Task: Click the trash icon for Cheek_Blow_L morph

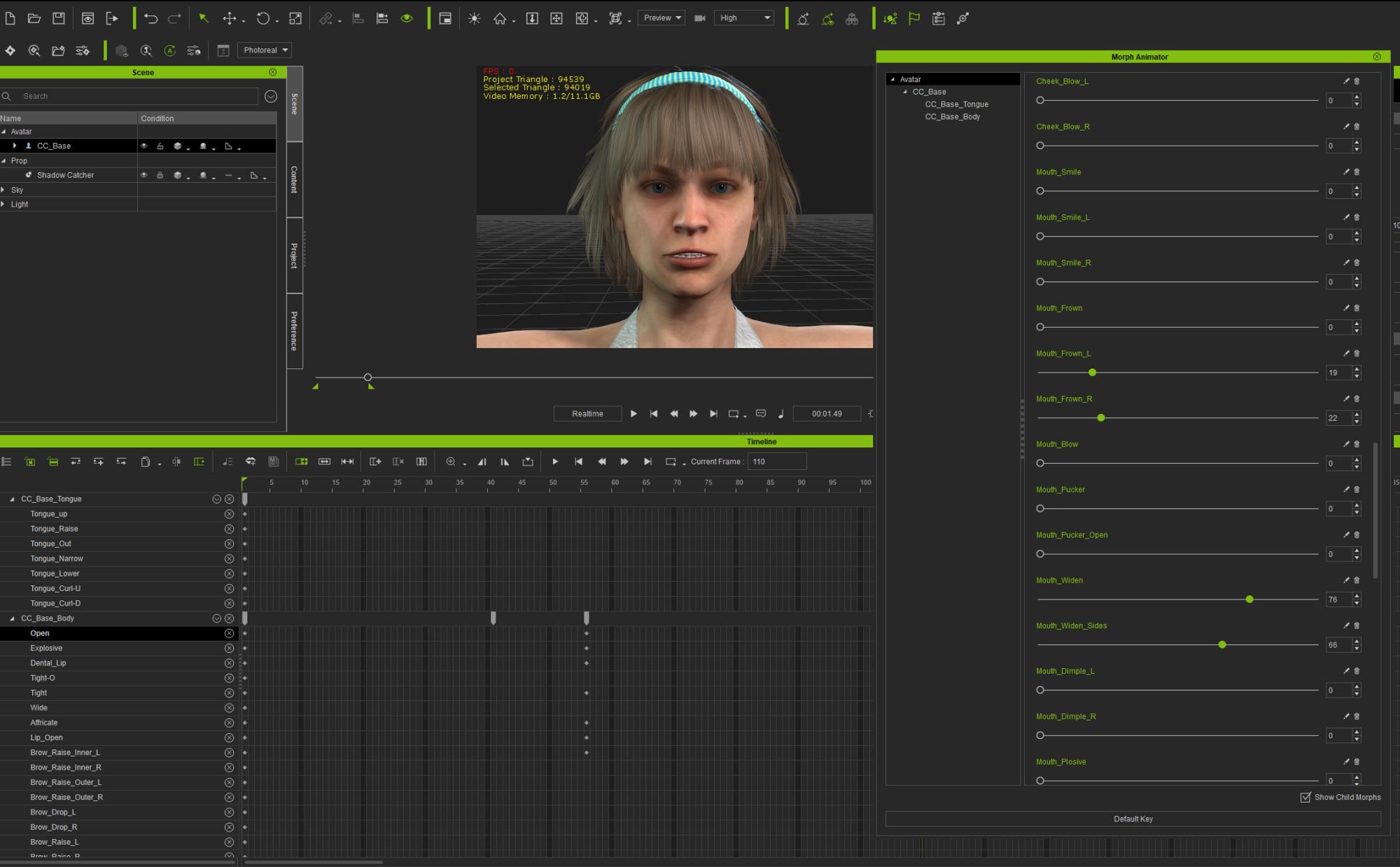Action: coord(1357,81)
